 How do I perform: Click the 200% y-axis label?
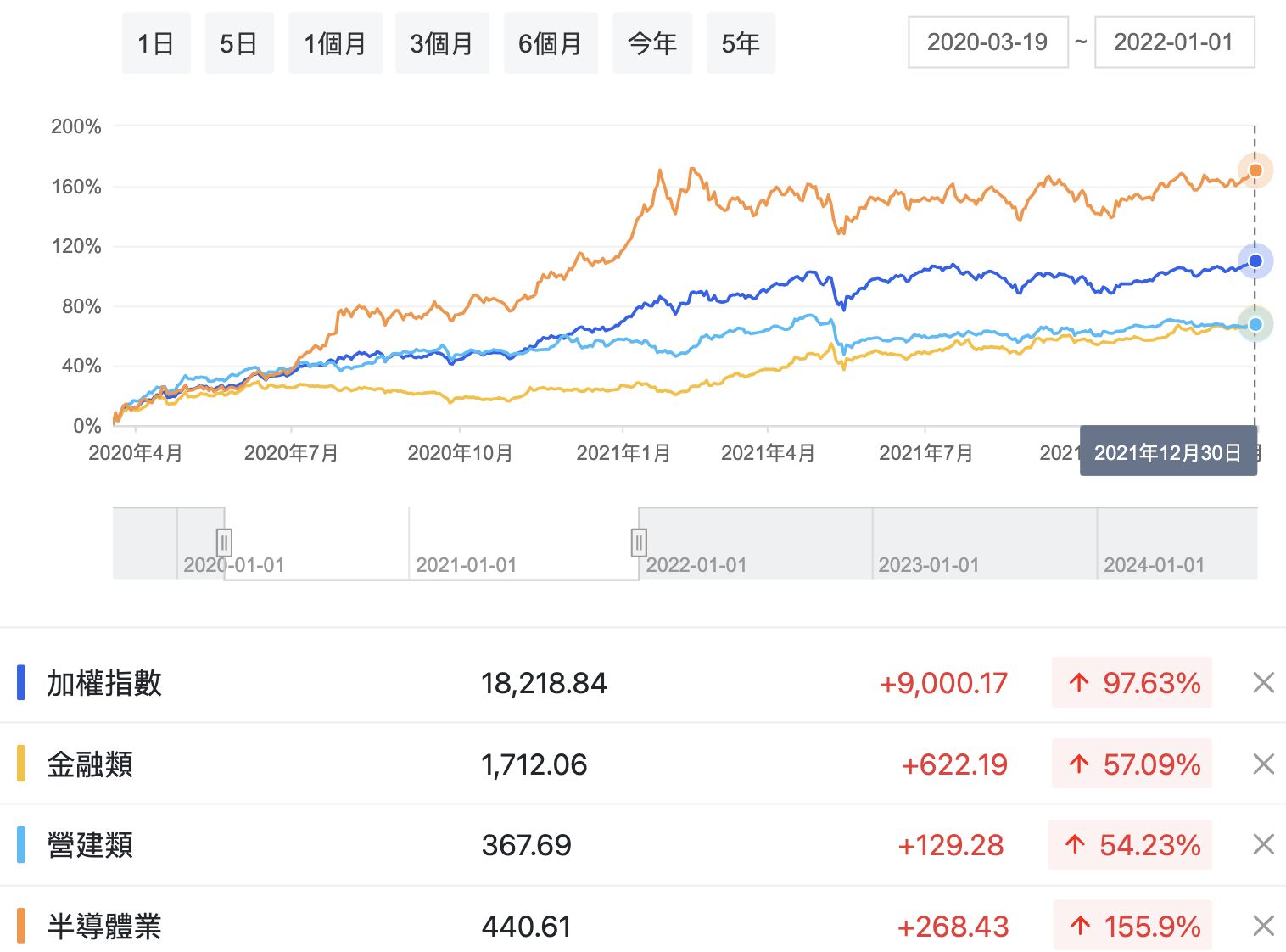[76, 126]
